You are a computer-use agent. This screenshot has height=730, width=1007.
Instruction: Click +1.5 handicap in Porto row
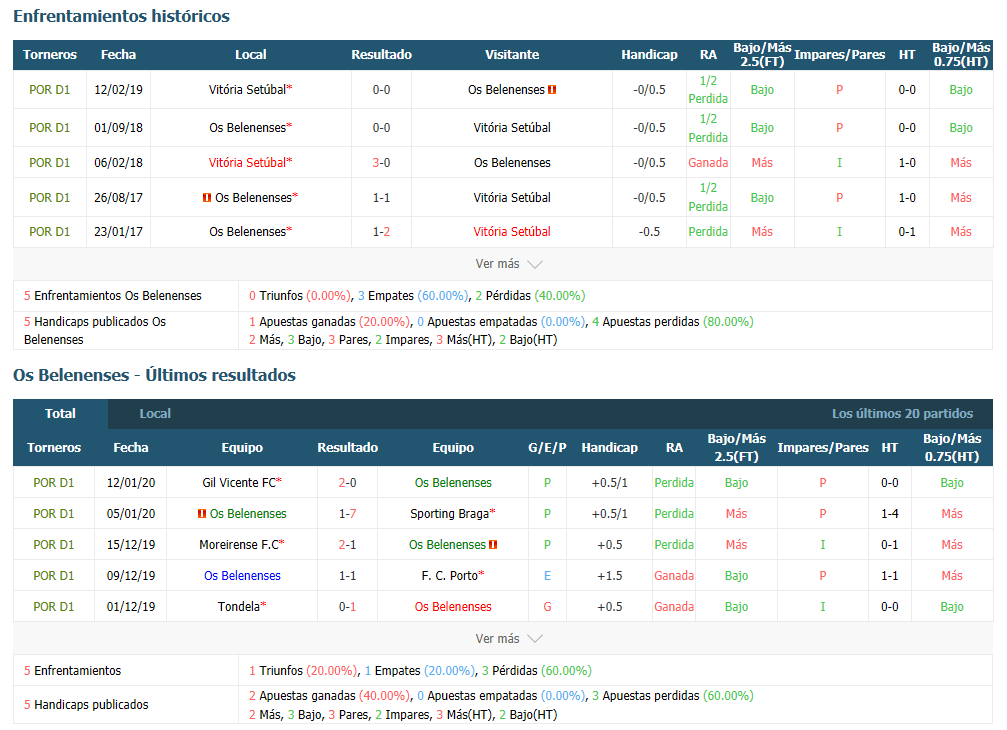tap(609, 576)
